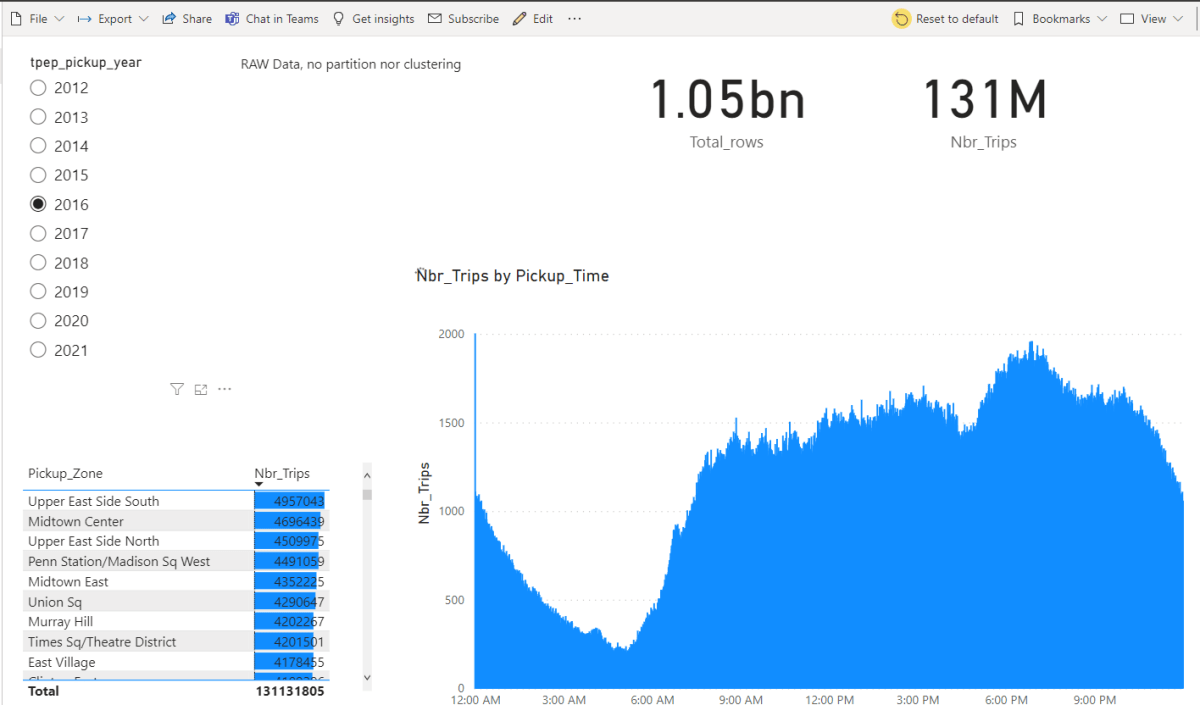Viewport: 1200px width, 705px height.
Task: Click the slicer filter funnel icon
Action: 177,389
